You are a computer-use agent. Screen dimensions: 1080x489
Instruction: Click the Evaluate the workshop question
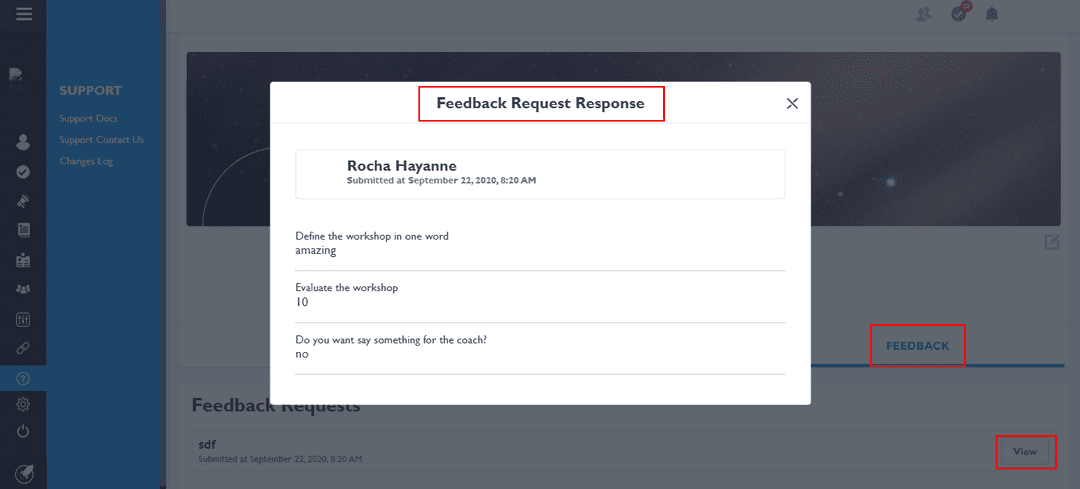(x=346, y=288)
